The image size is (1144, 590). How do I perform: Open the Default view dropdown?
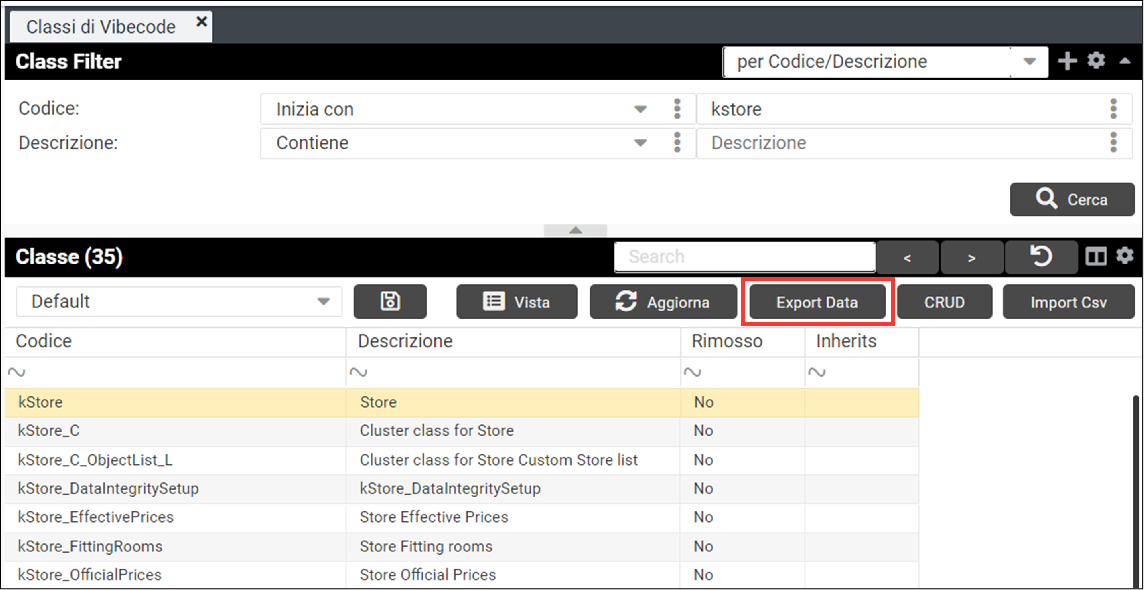coord(323,302)
